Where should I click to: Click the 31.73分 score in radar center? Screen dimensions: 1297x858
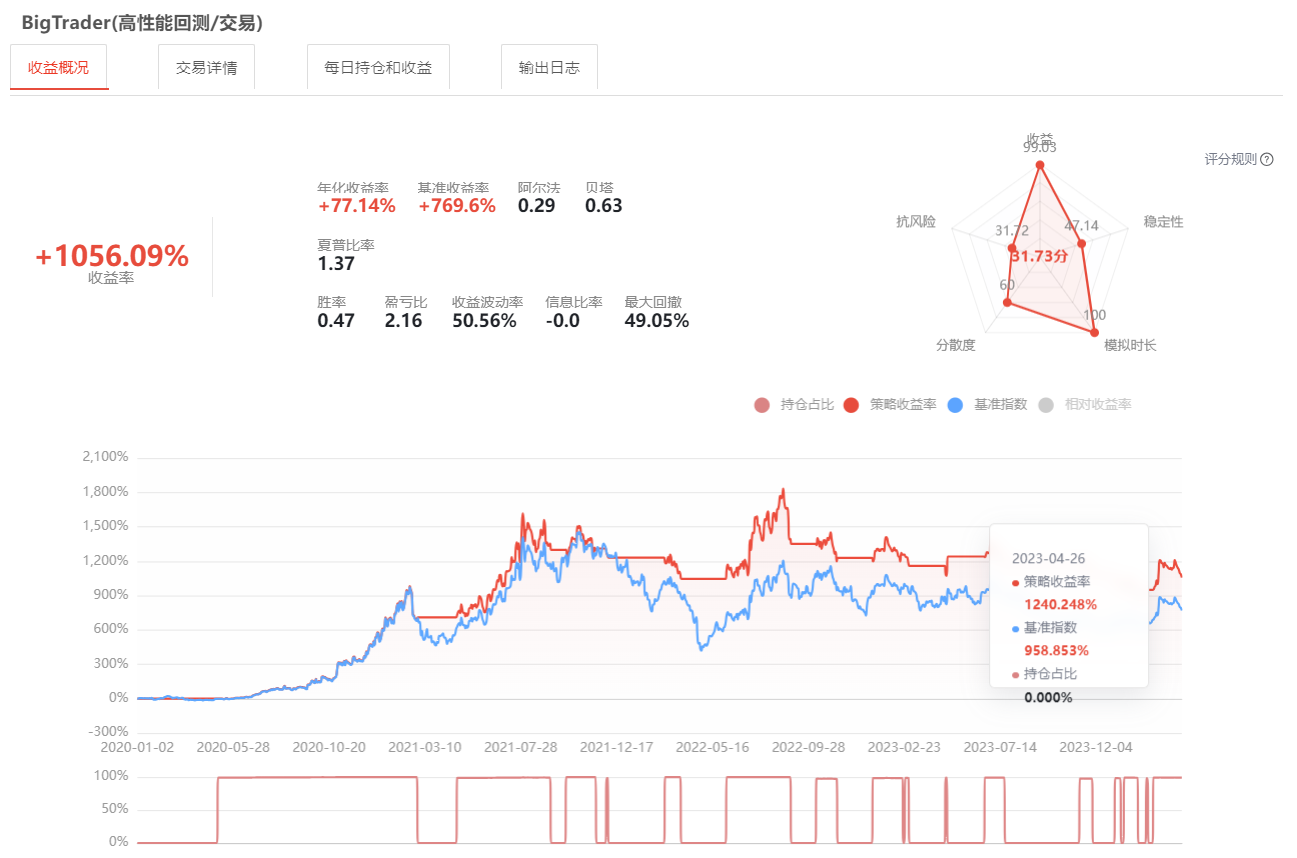tap(1039, 257)
